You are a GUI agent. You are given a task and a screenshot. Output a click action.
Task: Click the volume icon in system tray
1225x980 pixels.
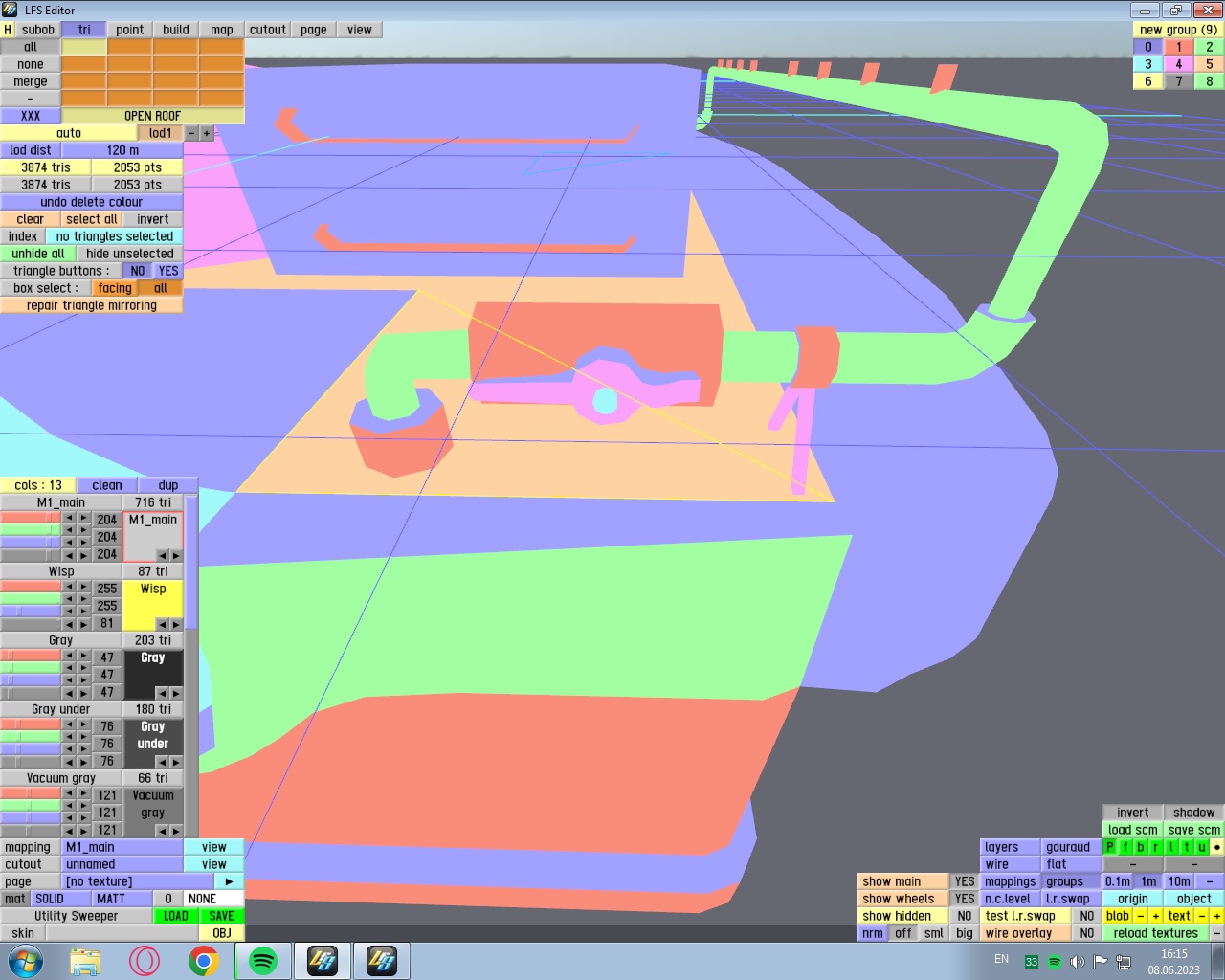pyautogui.click(x=1077, y=962)
